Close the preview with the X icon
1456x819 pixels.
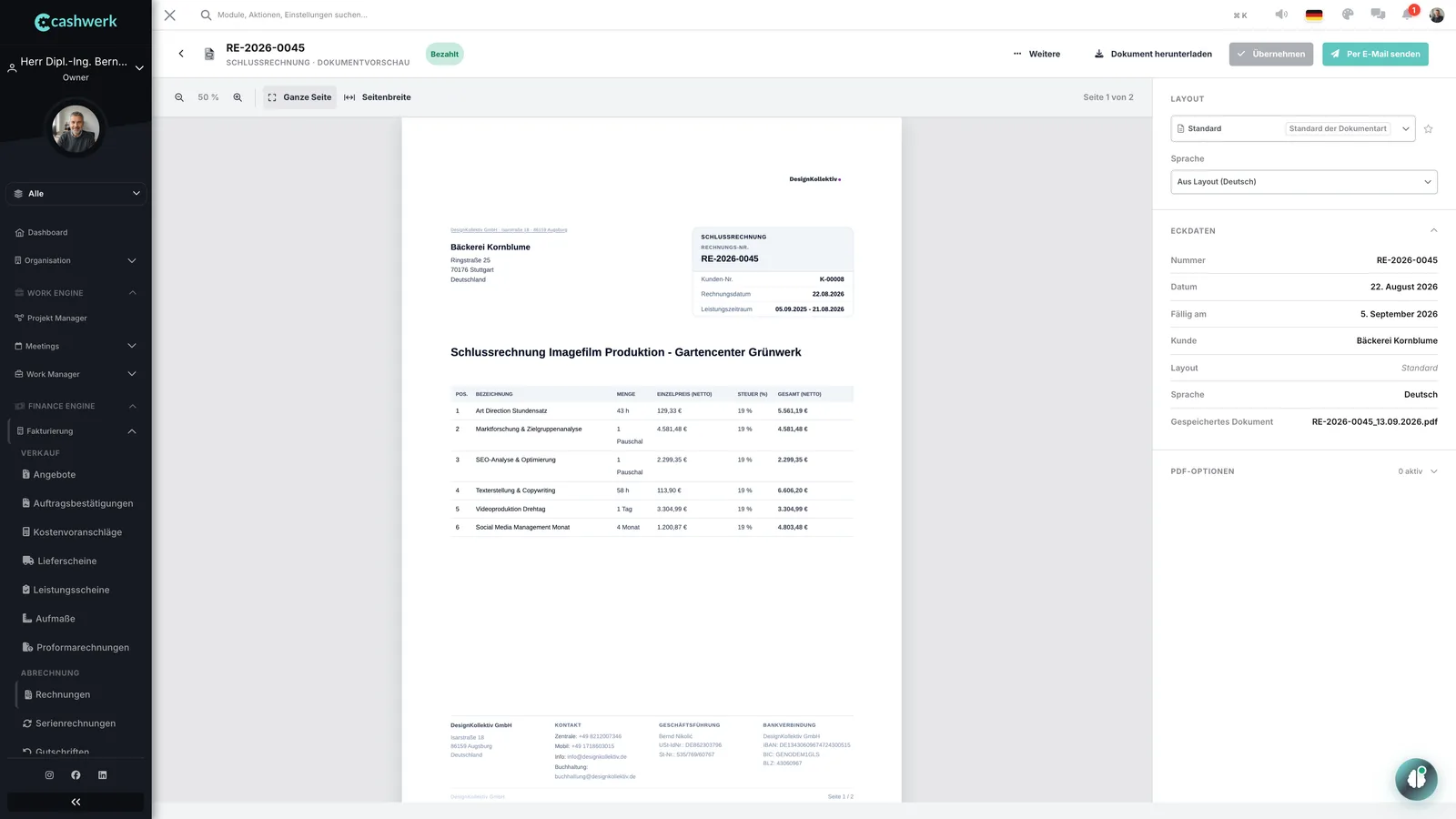170,15
